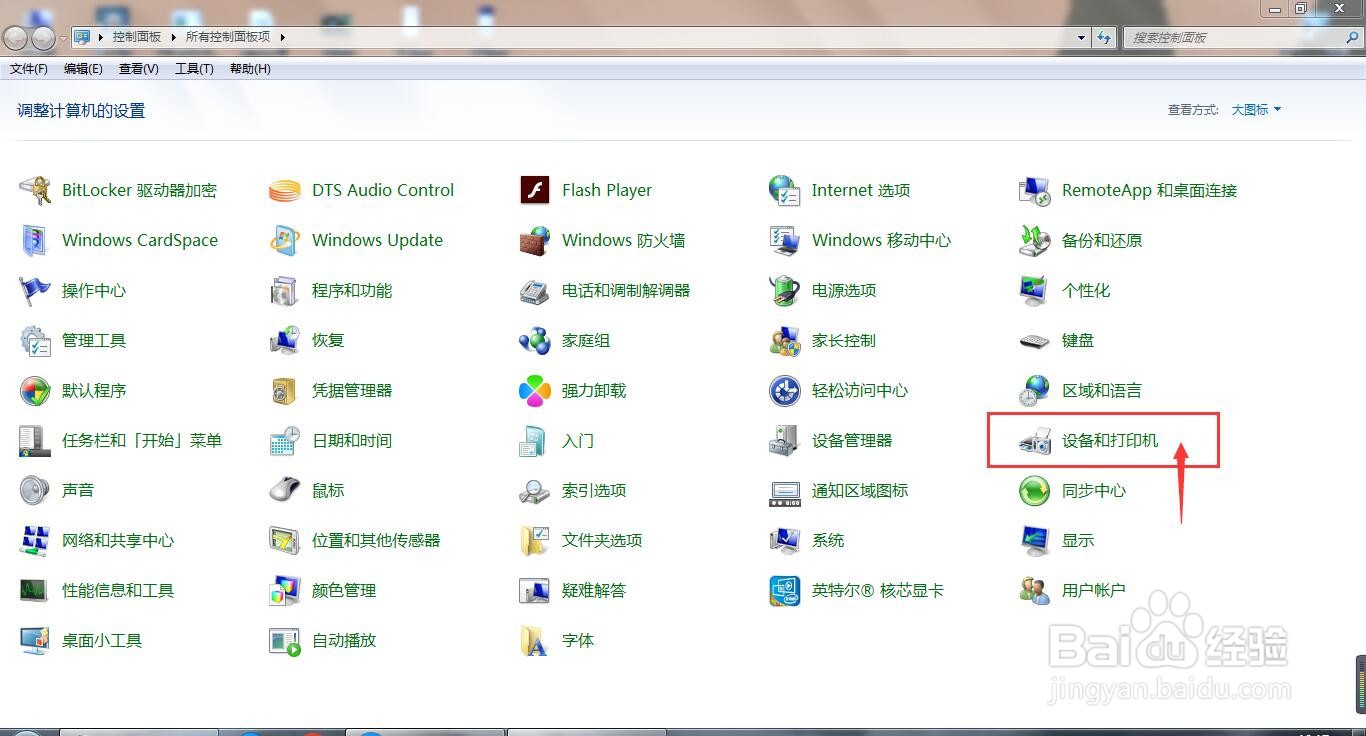Click 轻松访问中心 icon
1366x736 pixels.
(x=785, y=390)
